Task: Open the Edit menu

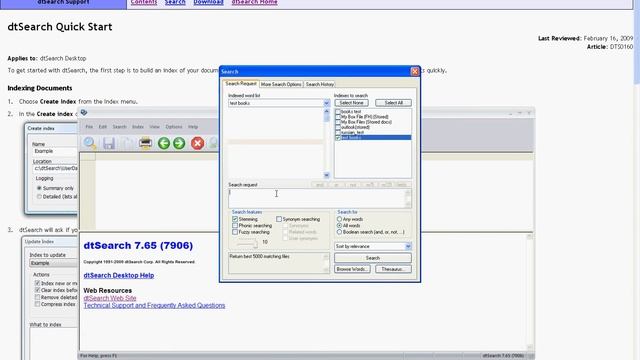Action: click(x=102, y=127)
